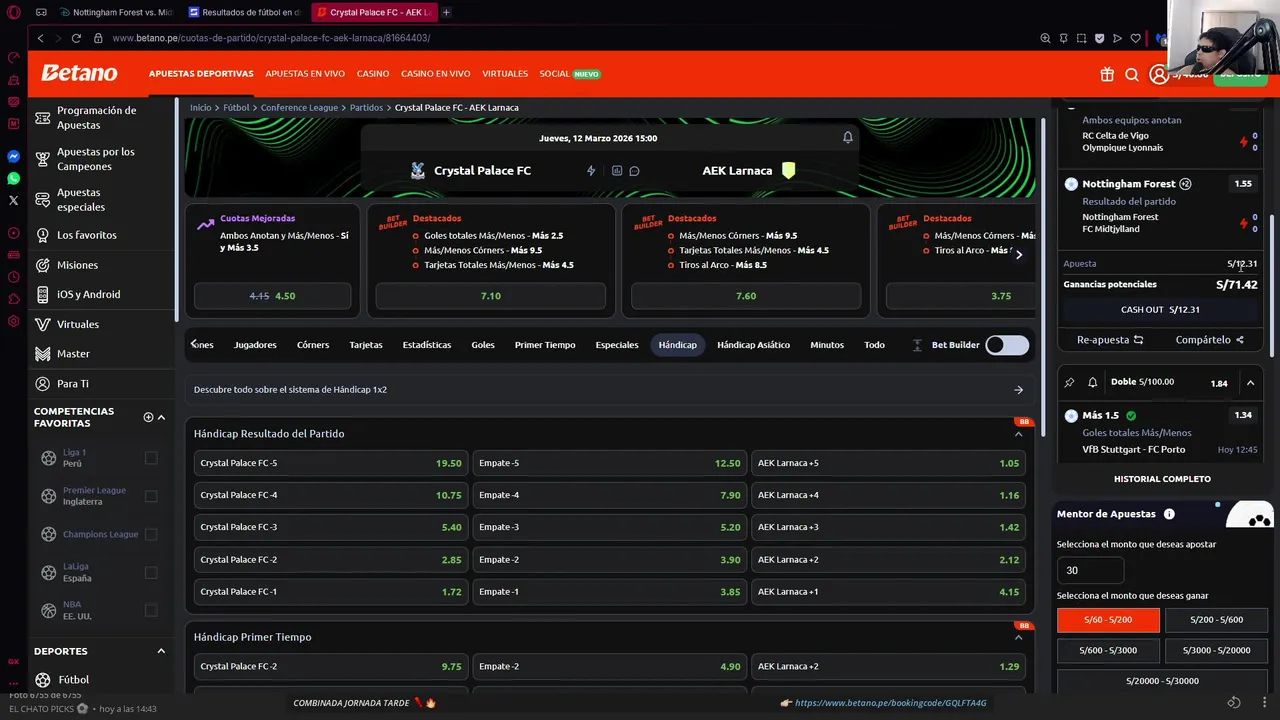Screen dimensions: 1280x720
Task: Open Misiones in left sidebar
Action: coord(77,265)
